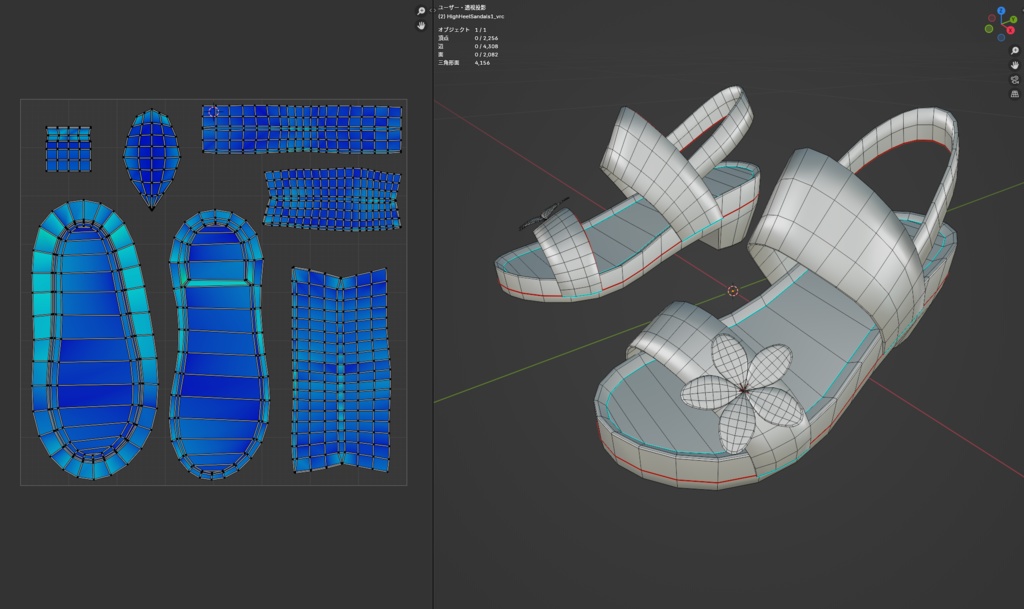Screen dimensions: 1024x609
Task: Click the 2D cursor in the UV editor
Action: pos(212,112)
